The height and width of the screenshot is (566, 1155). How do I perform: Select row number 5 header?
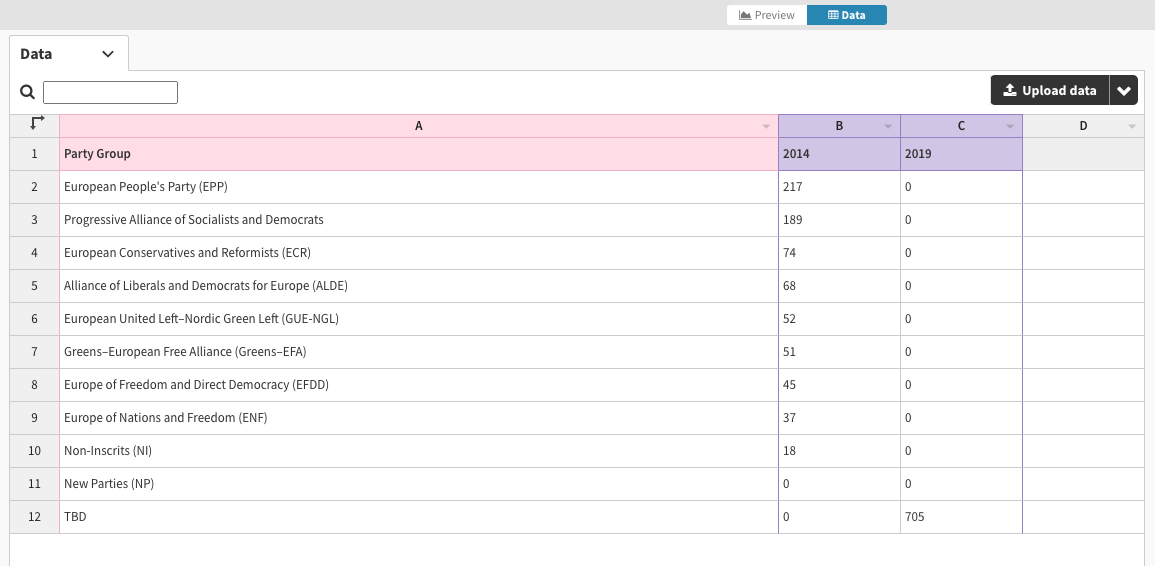(x=35, y=286)
